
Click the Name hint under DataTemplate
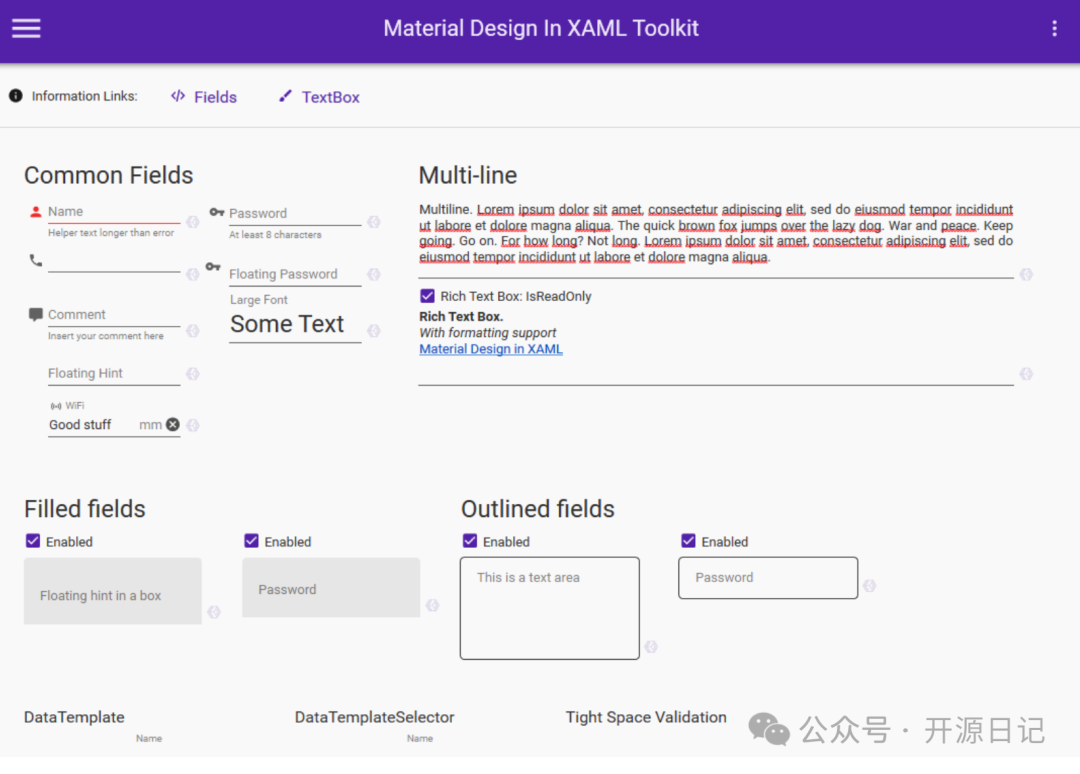coord(149,738)
